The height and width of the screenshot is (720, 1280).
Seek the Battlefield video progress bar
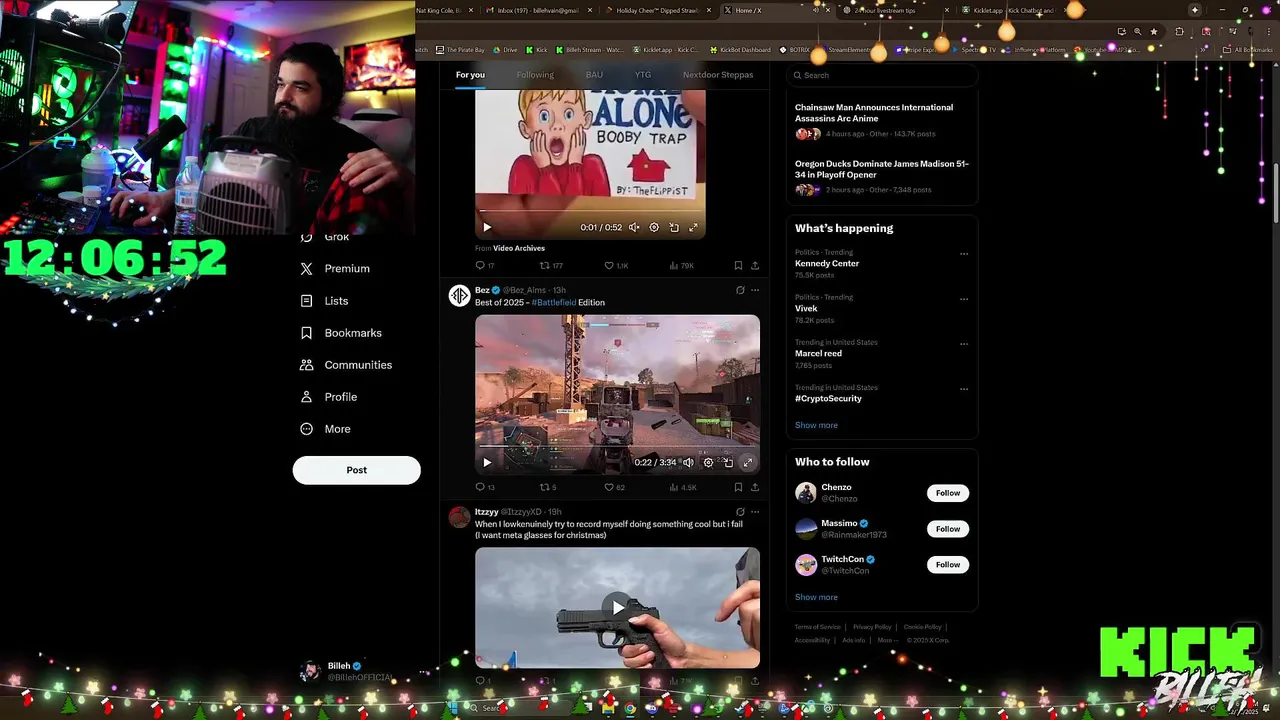click(617, 448)
